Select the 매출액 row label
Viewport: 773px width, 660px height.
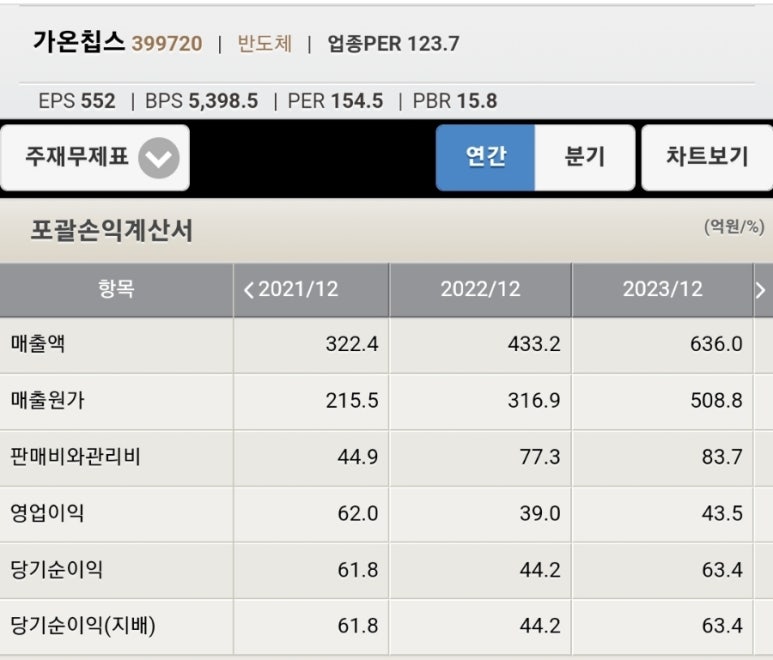click(x=38, y=344)
